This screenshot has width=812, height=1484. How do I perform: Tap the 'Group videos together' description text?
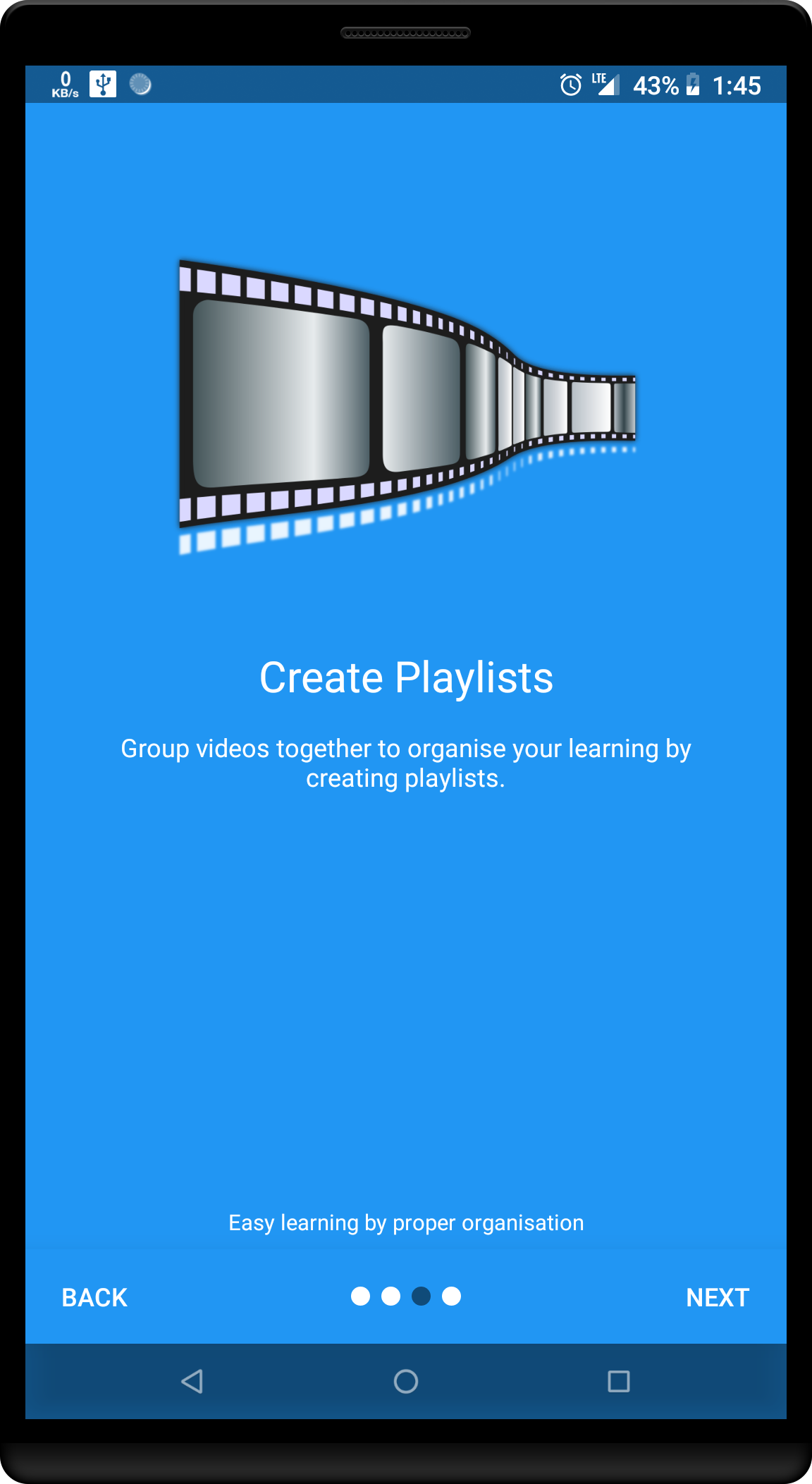pos(406,763)
